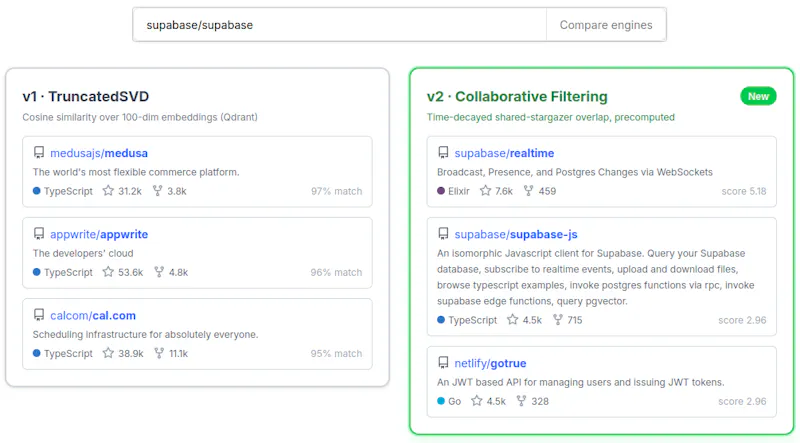Click the 715 fork count
The height and width of the screenshot is (443, 800).
(x=575, y=321)
